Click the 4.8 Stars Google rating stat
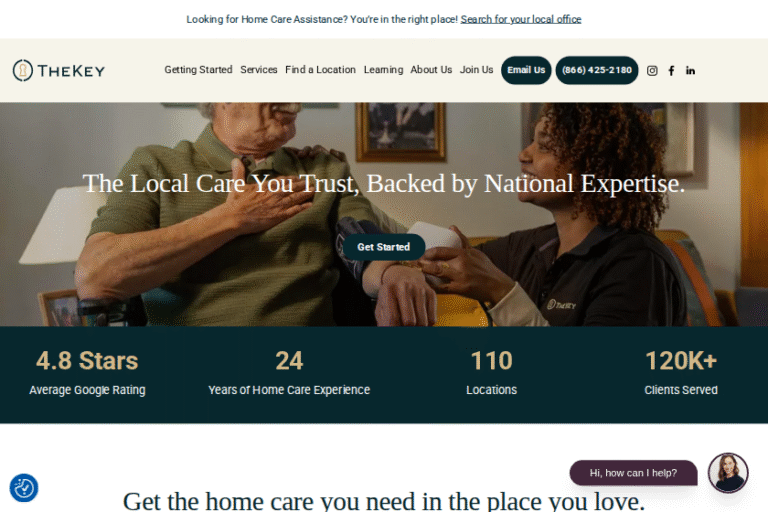The image size is (768, 512). click(x=87, y=372)
